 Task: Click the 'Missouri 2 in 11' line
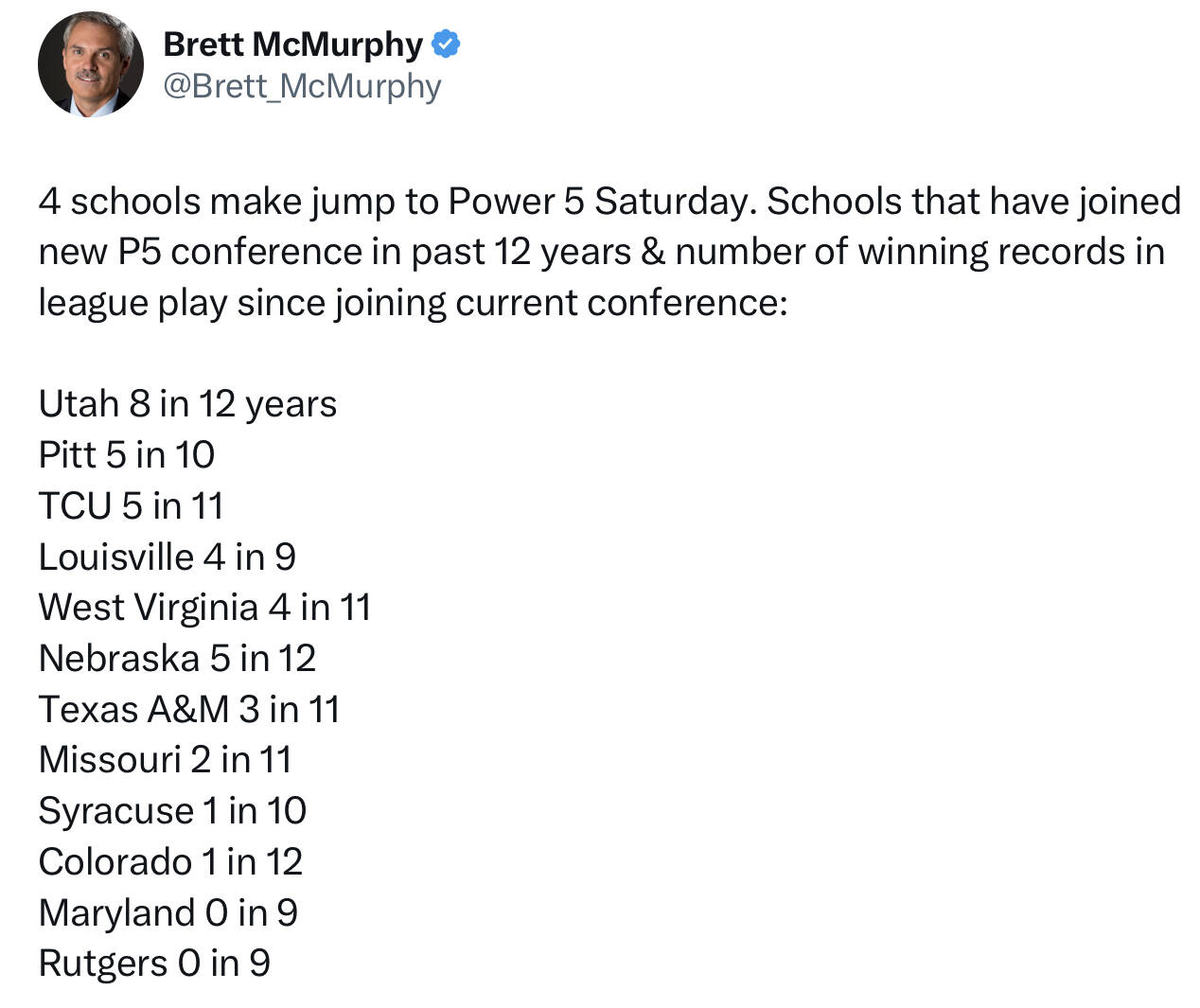[x=166, y=760]
